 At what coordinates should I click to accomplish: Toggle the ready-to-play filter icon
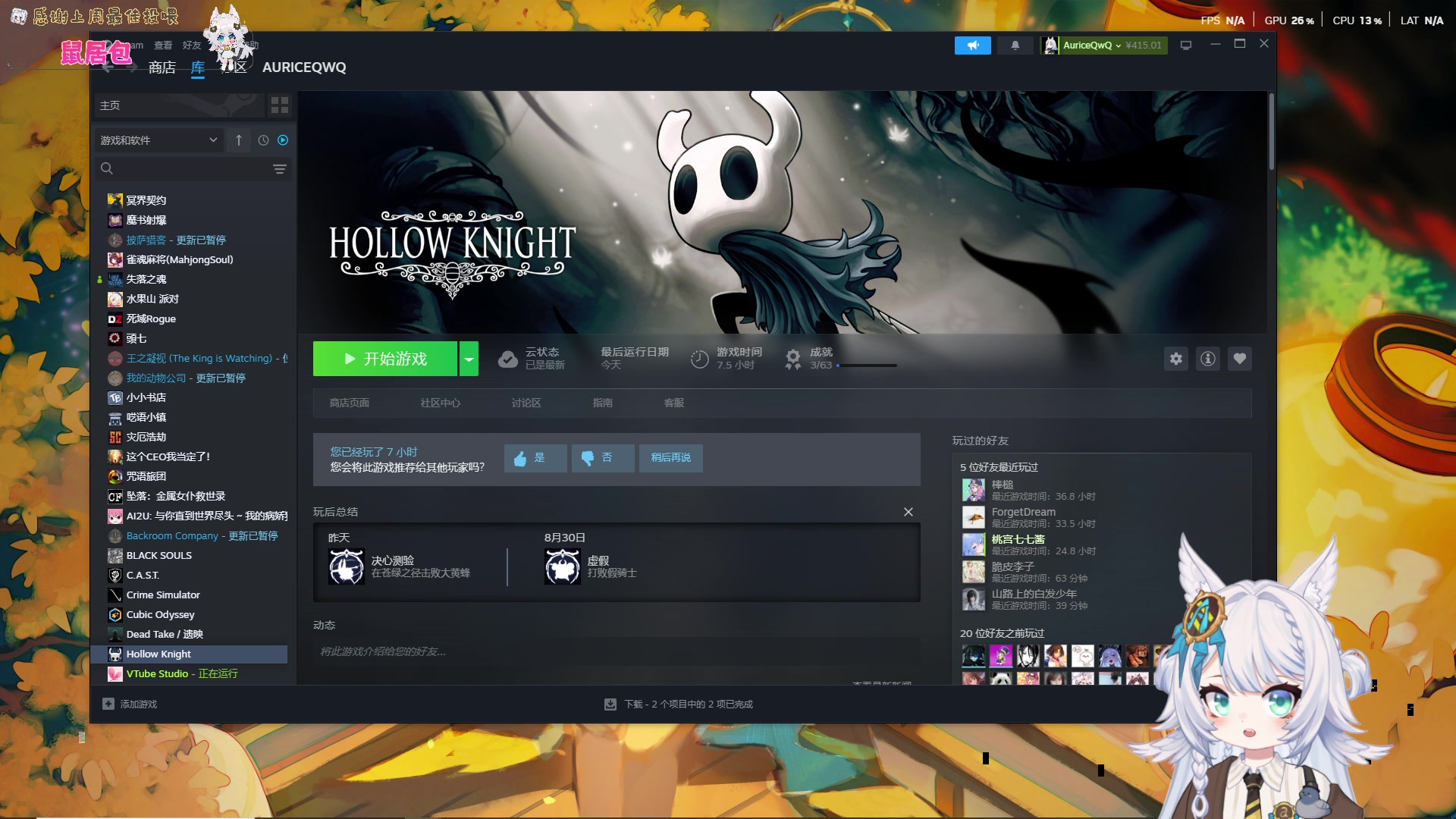283,140
